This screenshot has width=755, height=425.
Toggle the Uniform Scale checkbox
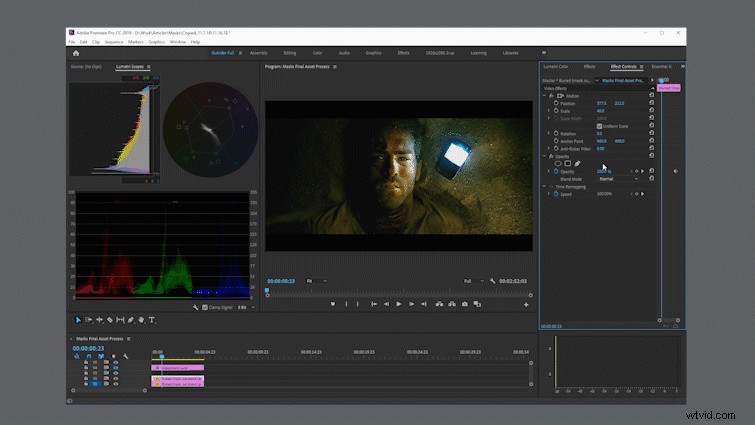click(x=599, y=126)
